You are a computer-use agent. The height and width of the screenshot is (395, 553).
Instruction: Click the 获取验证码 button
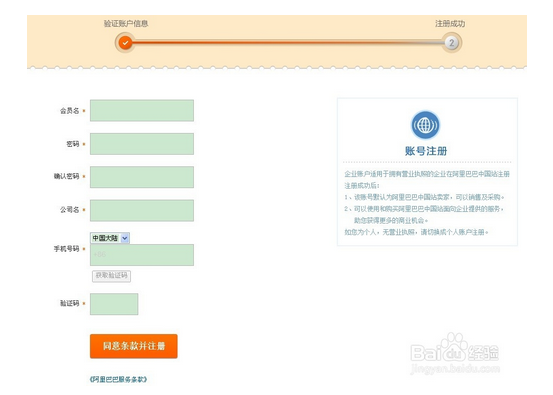point(111,276)
